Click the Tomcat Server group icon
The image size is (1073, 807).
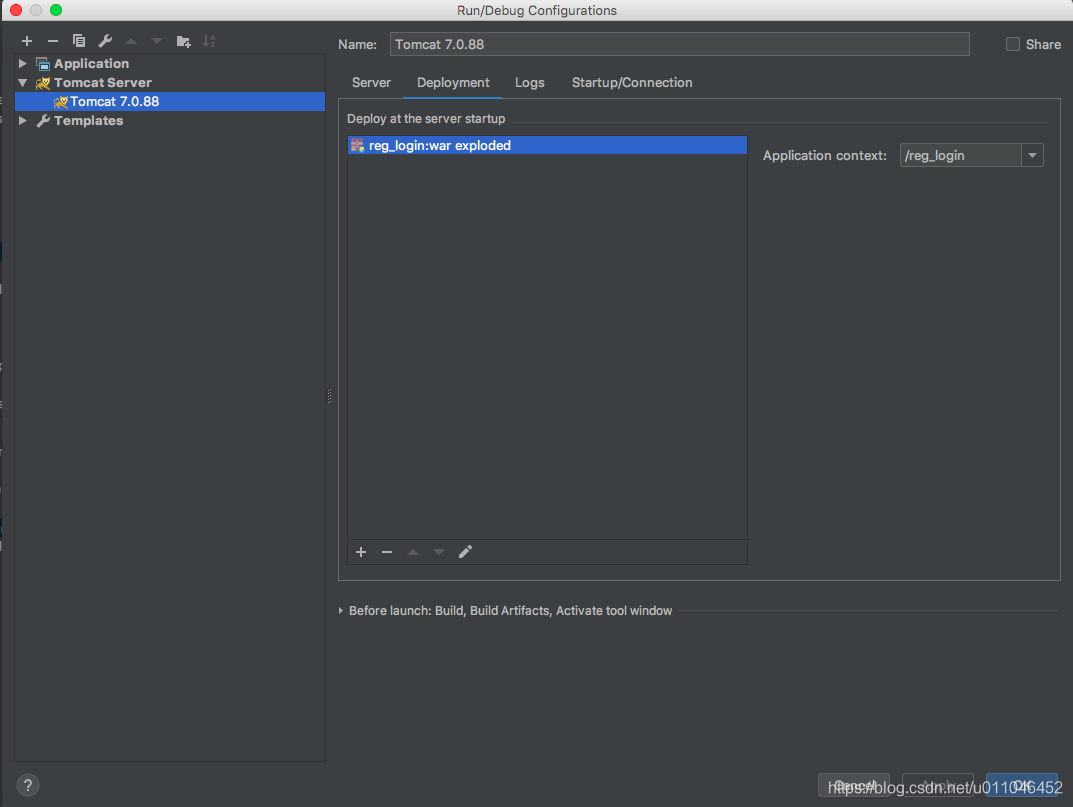coord(43,83)
